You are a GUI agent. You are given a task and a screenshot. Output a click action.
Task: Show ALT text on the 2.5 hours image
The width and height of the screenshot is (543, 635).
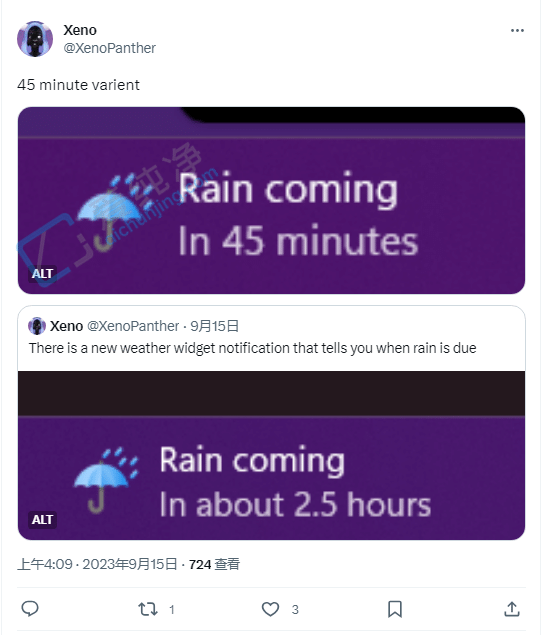pos(43,520)
